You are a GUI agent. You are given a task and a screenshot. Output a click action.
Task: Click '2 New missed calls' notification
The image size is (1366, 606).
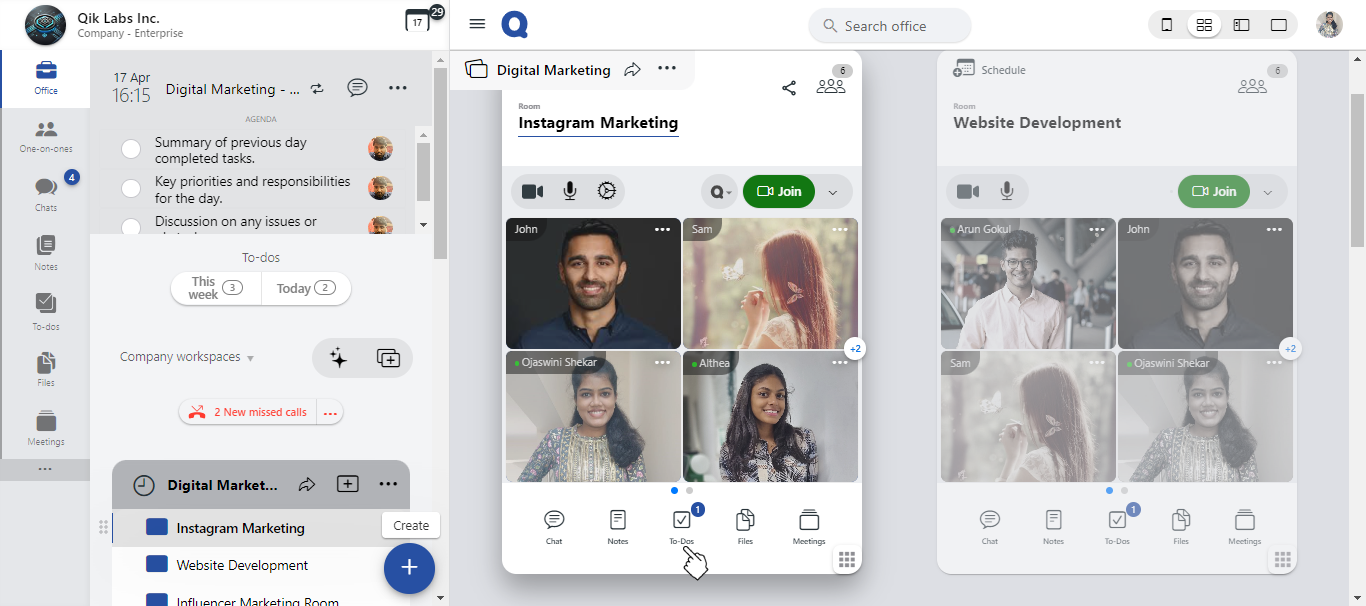(x=249, y=412)
